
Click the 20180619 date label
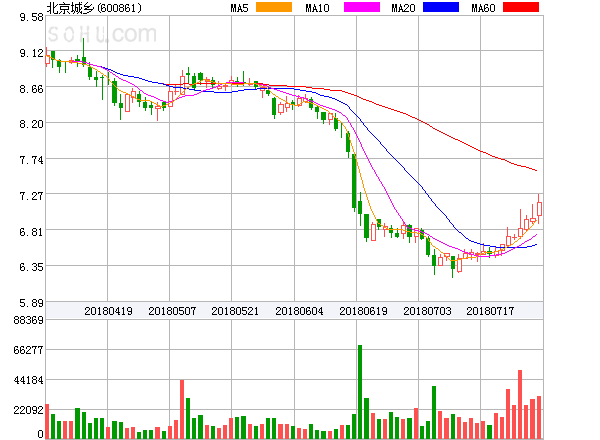coord(363,311)
